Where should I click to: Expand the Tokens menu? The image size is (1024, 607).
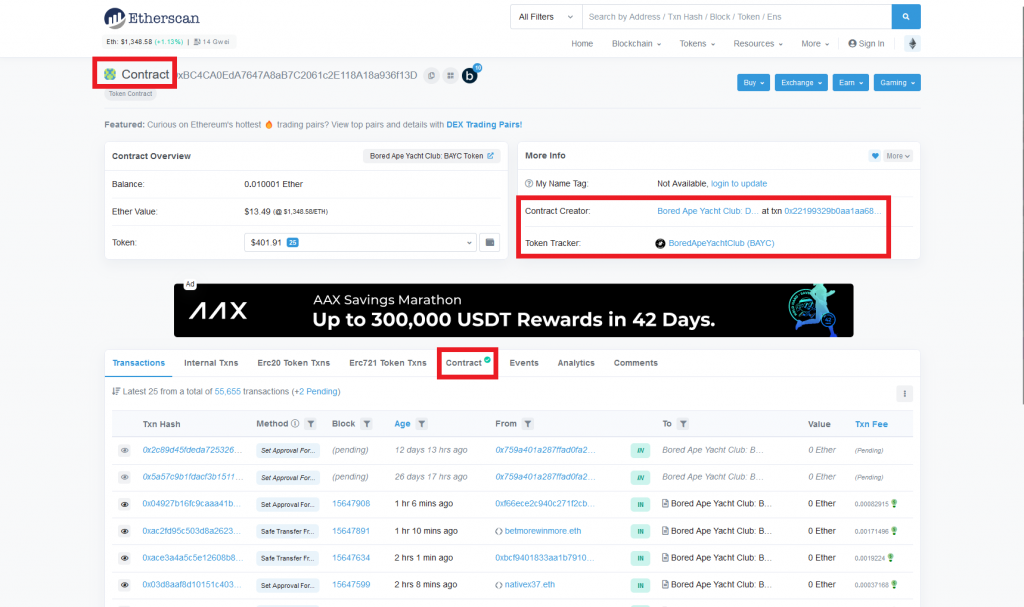coord(697,44)
